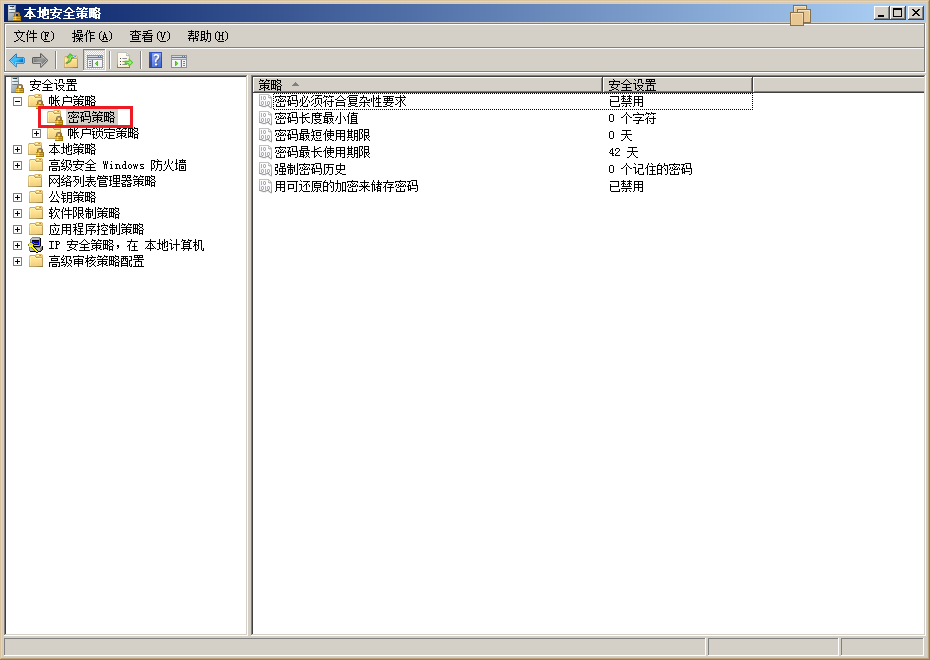Select policy 密码长度最小值

tap(316, 119)
